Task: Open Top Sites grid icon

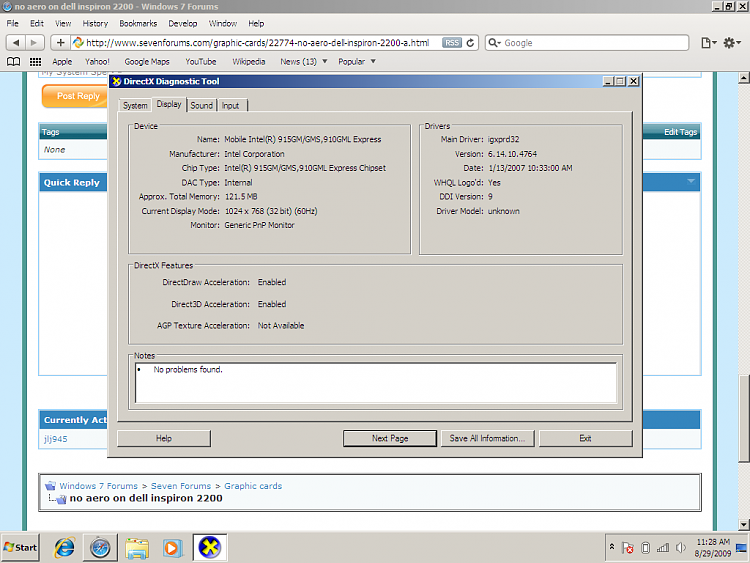Action: [x=35, y=61]
